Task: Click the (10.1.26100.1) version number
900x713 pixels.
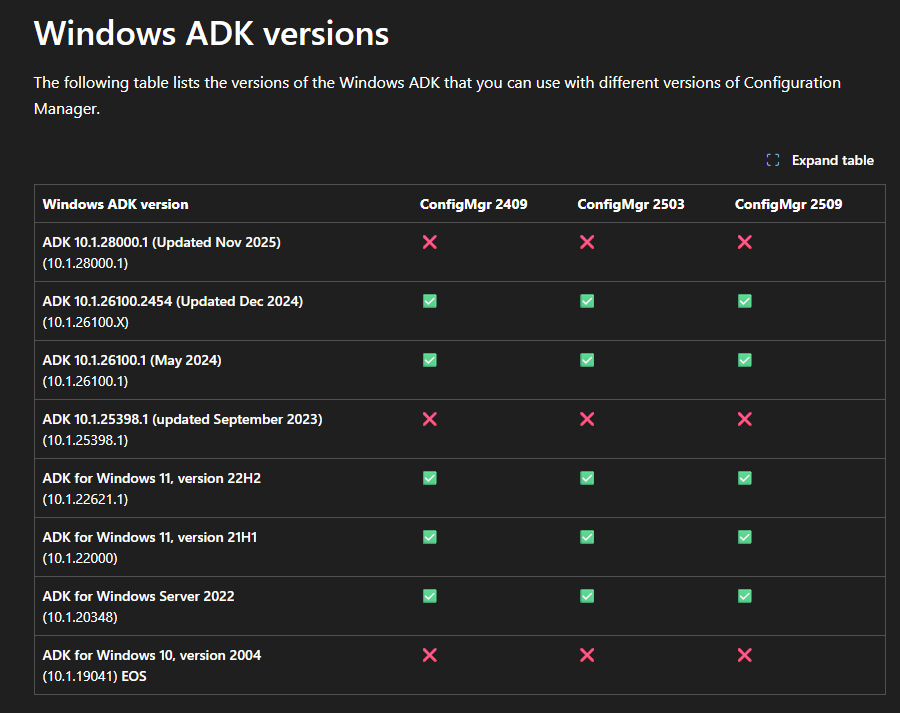Action: pyautogui.click(x=85, y=382)
